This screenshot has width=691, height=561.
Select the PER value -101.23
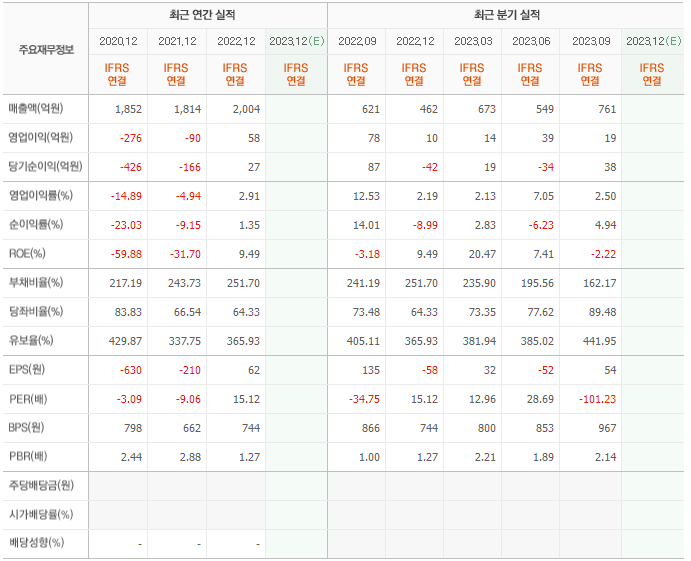click(597, 400)
